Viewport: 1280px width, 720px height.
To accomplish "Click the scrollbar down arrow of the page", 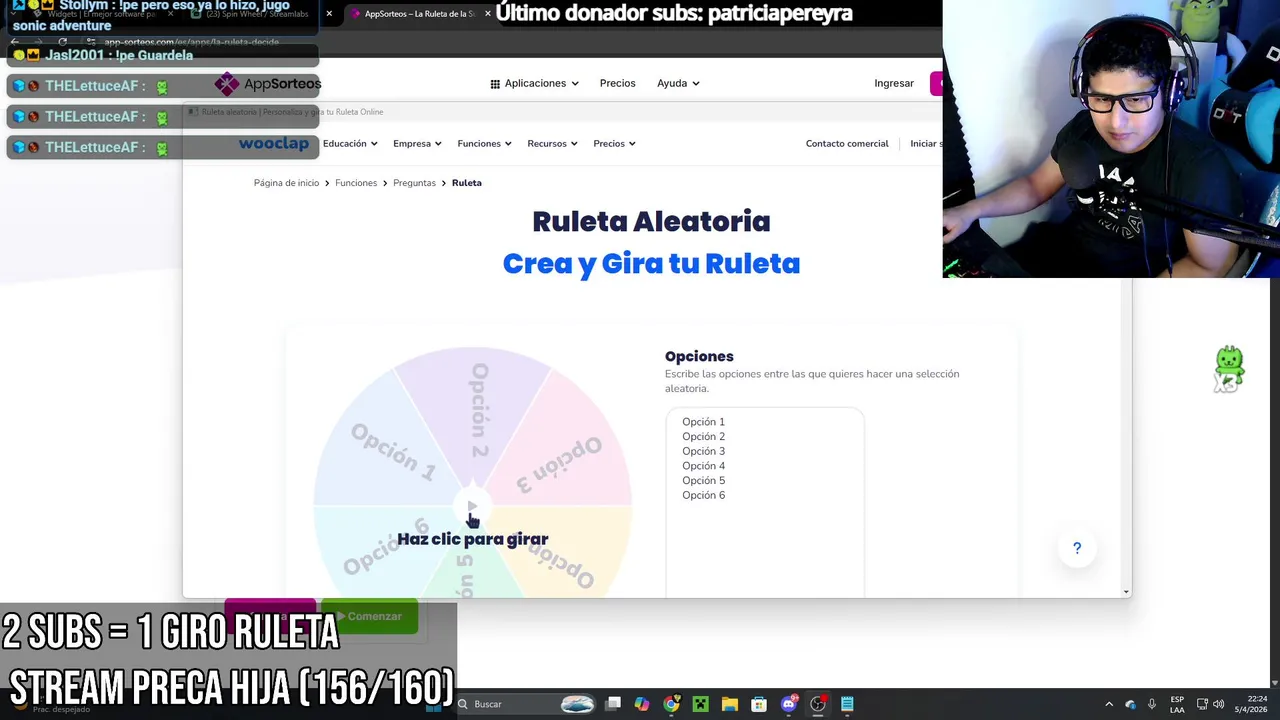I will [x=1126, y=592].
